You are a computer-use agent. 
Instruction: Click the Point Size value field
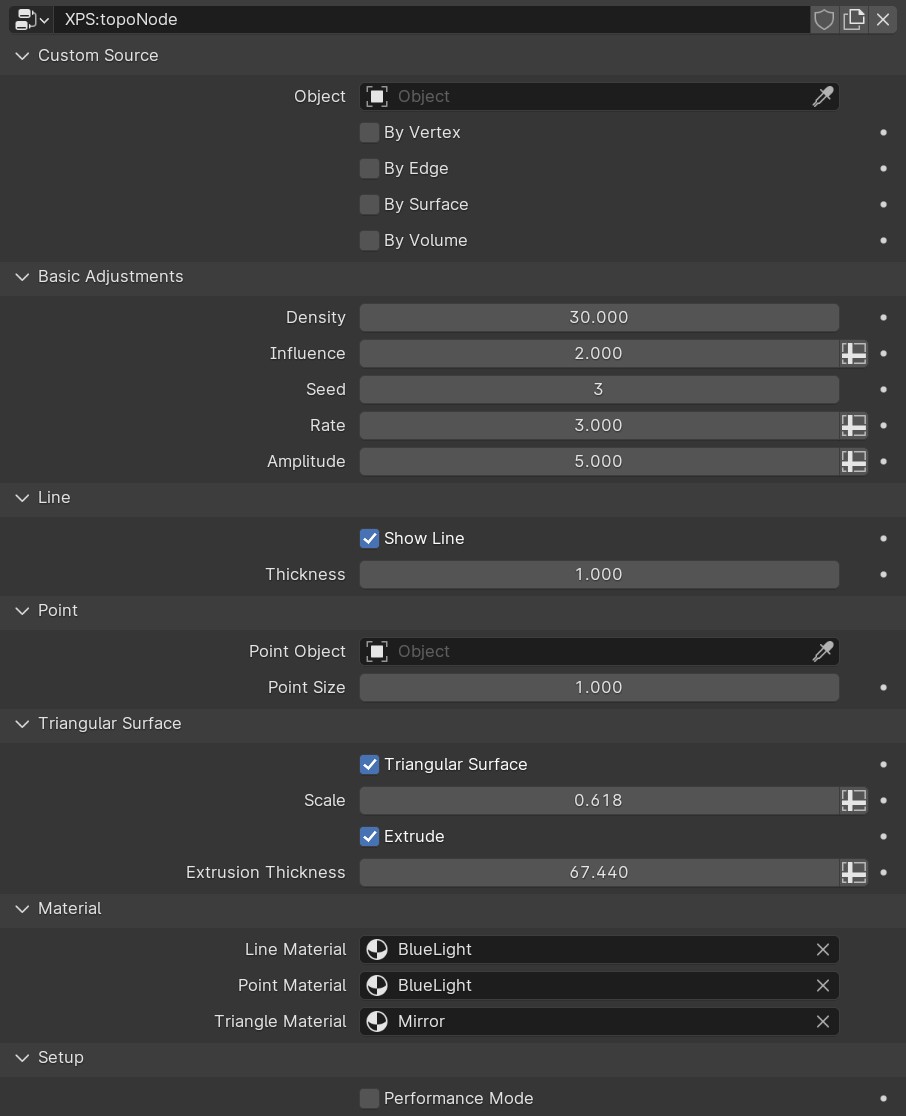click(599, 688)
